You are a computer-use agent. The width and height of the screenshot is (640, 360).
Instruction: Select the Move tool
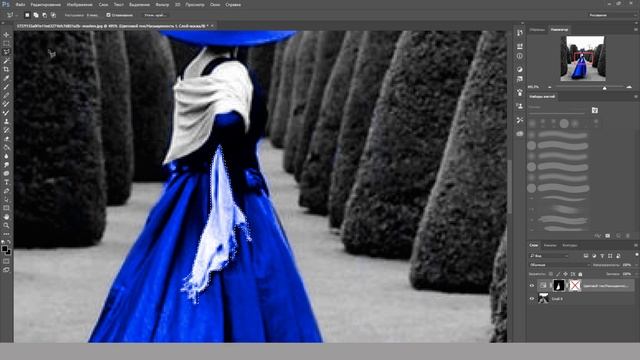6,35
